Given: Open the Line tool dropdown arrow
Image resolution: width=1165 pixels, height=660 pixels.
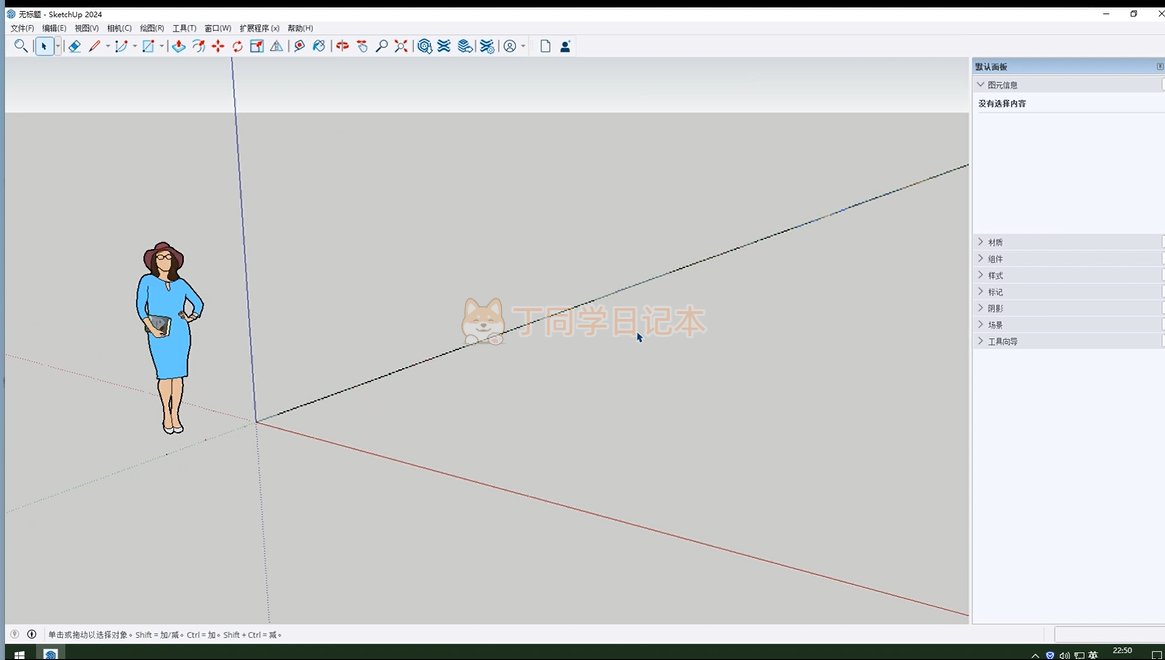Looking at the screenshot, I should point(108,46).
